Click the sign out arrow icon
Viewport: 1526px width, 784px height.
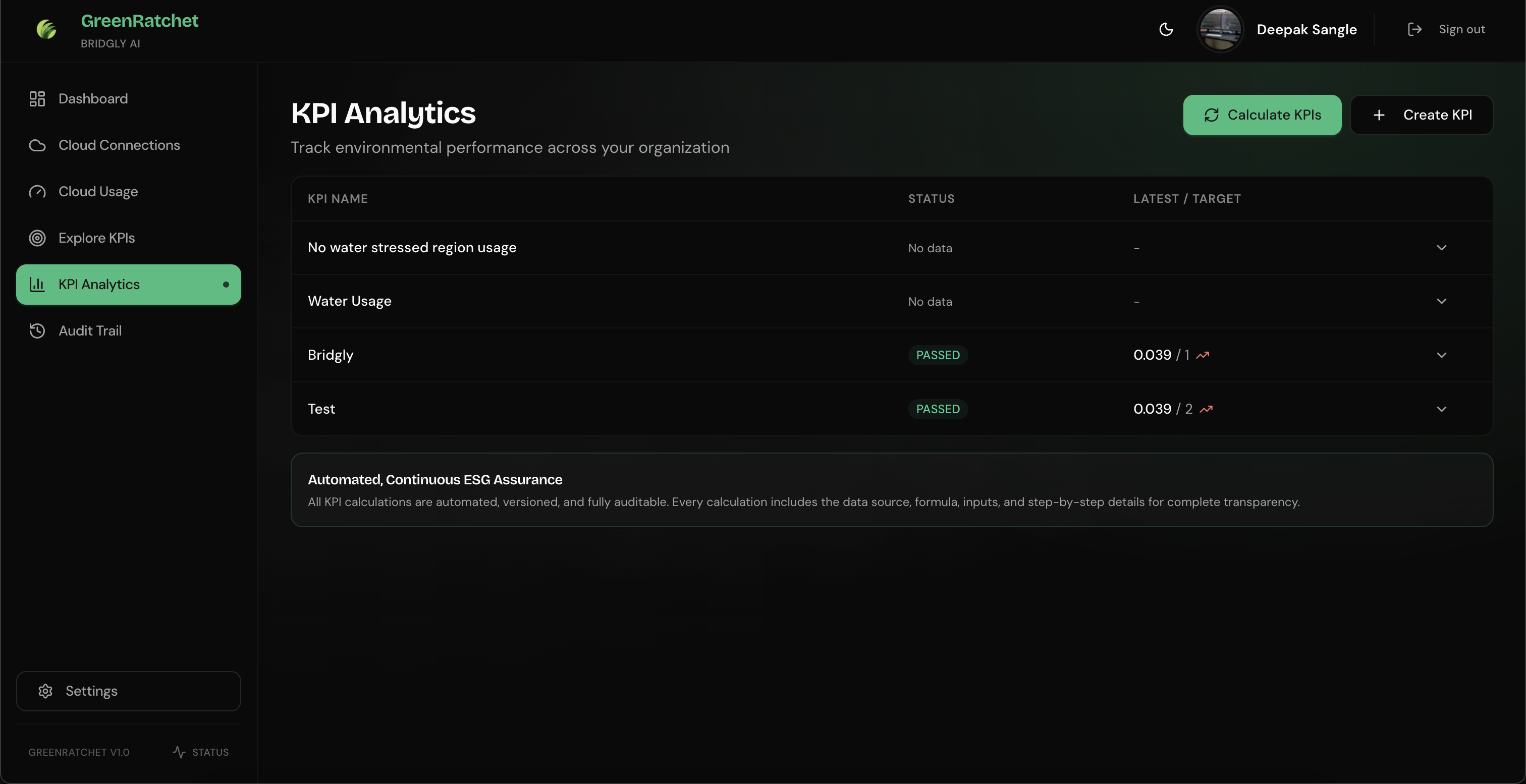pyautogui.click(x=1414, y=29)
